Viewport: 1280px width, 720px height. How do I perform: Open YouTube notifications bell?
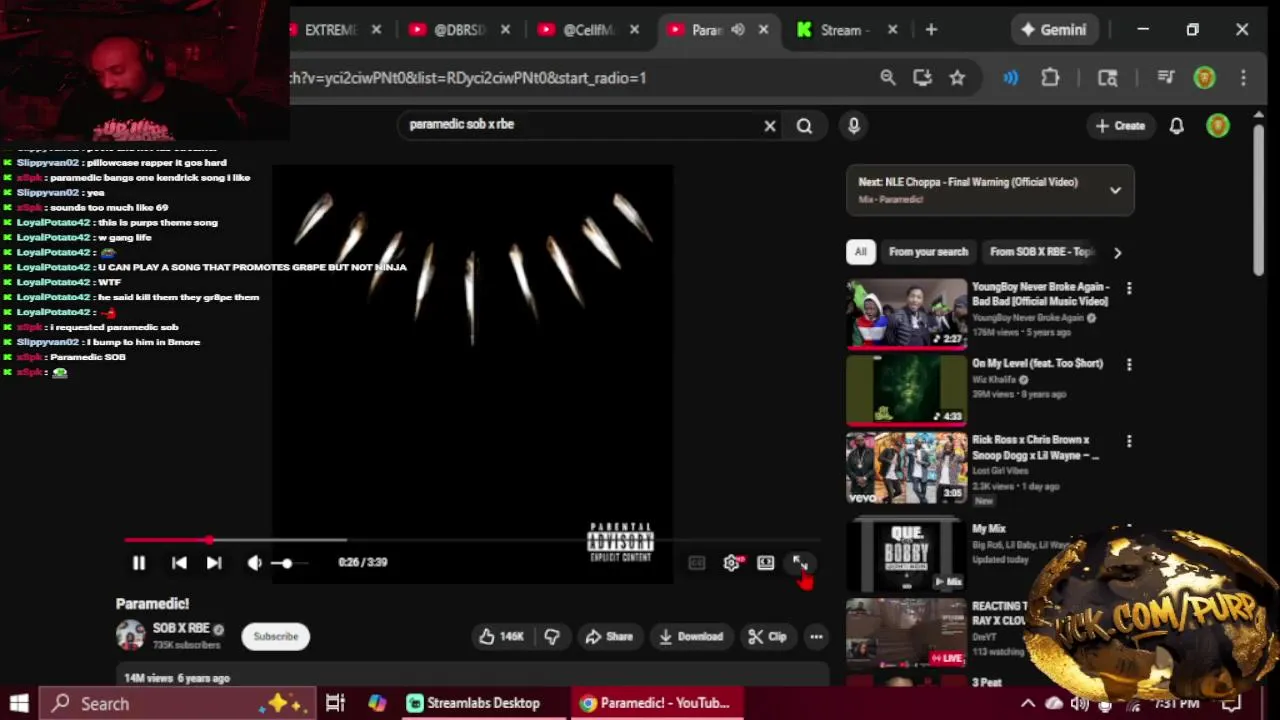coord(1177,126)
